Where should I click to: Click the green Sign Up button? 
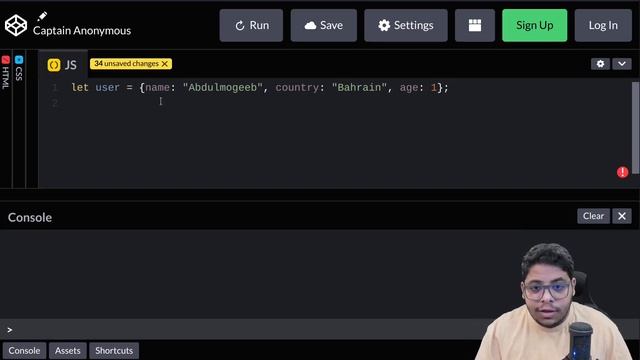(x=535, y=25)
